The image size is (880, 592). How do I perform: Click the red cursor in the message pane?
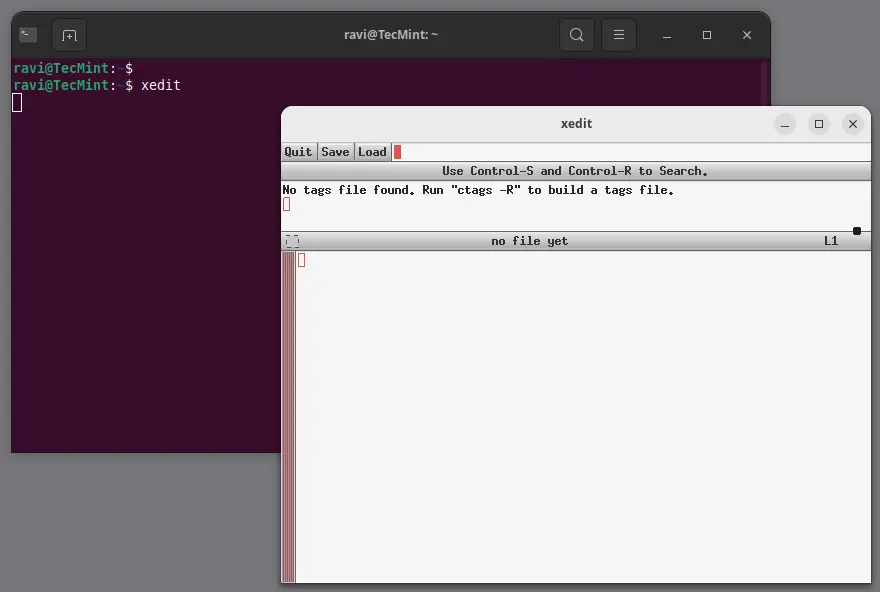286,204
